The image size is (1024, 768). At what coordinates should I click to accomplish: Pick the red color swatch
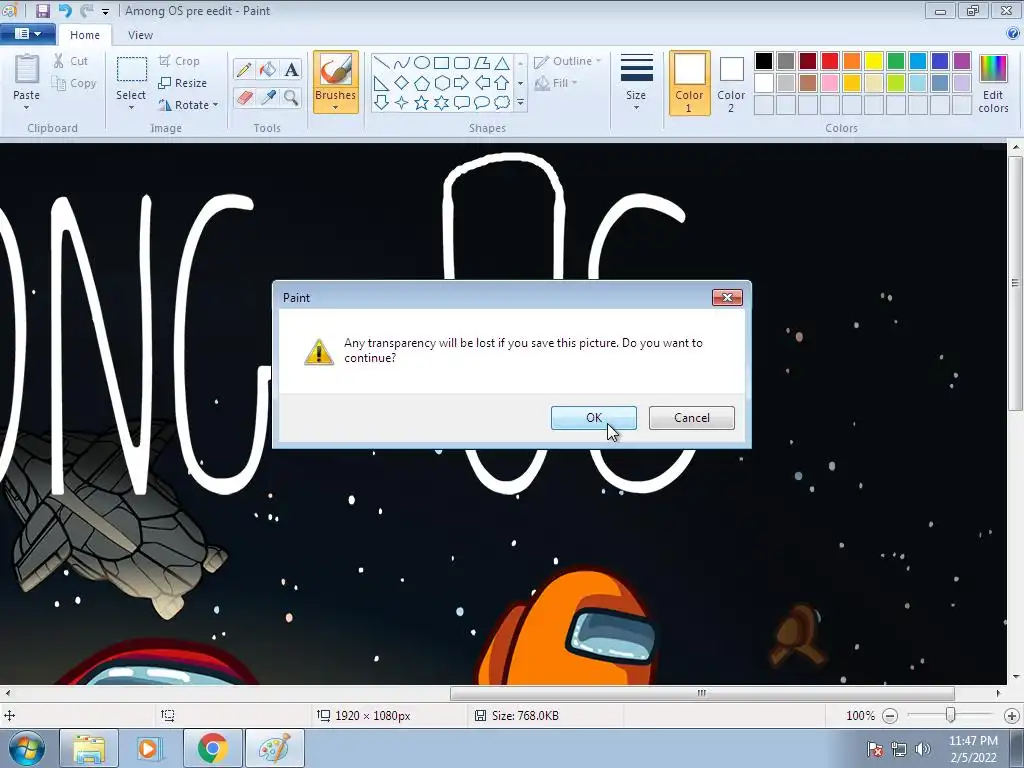830,61
